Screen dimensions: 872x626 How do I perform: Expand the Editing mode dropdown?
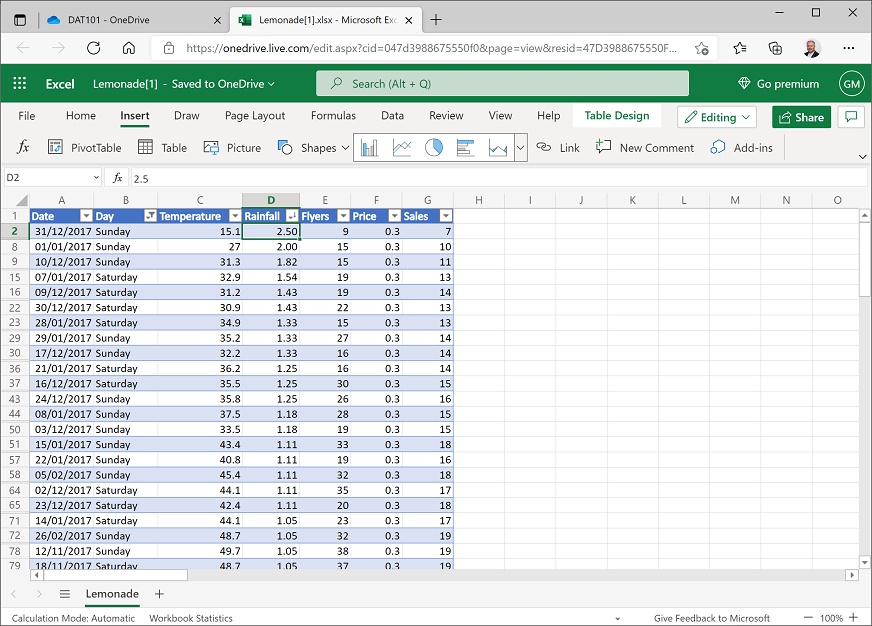716,116
